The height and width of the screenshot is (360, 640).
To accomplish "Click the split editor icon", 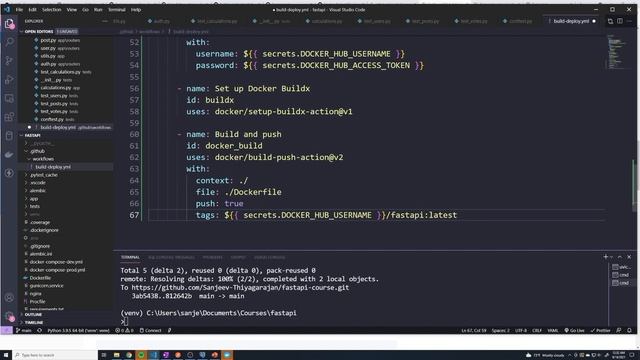I will (620, 21).
